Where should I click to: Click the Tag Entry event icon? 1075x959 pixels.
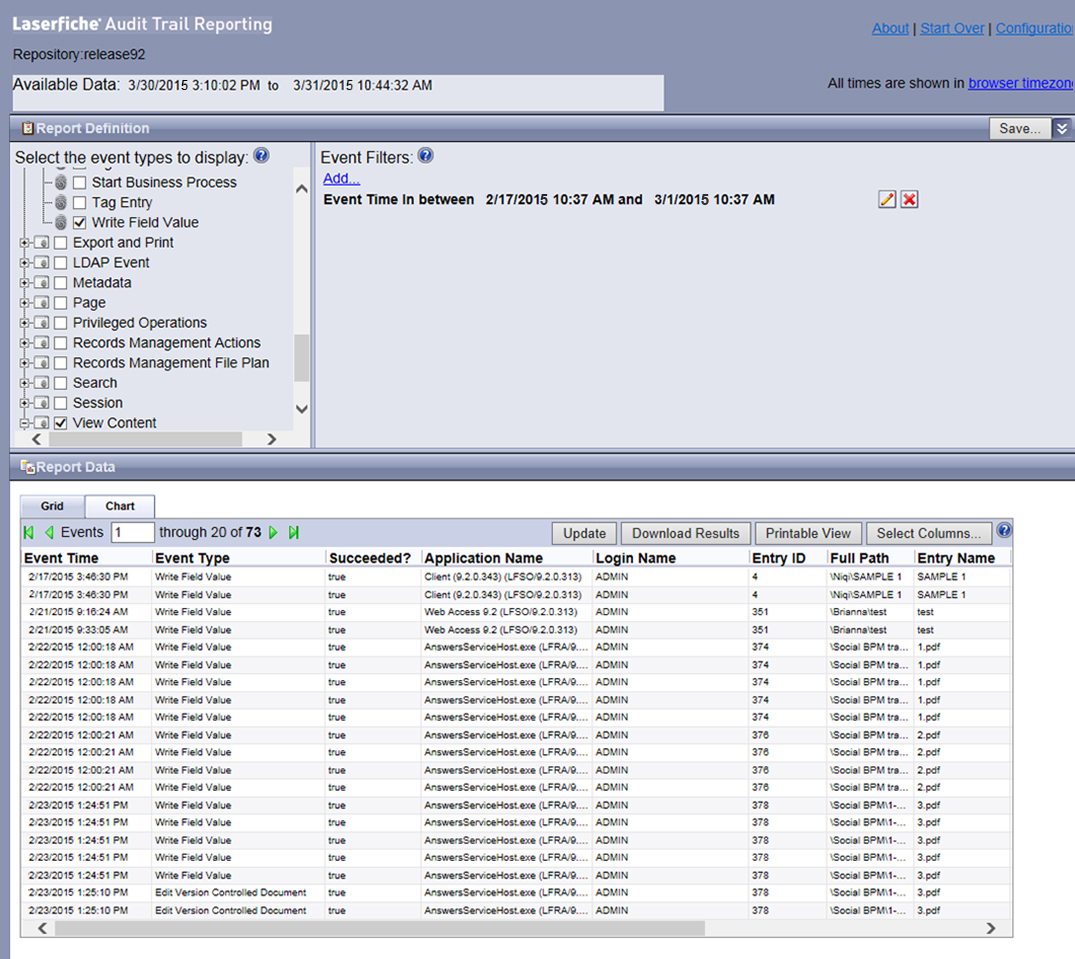click(61, 202)
